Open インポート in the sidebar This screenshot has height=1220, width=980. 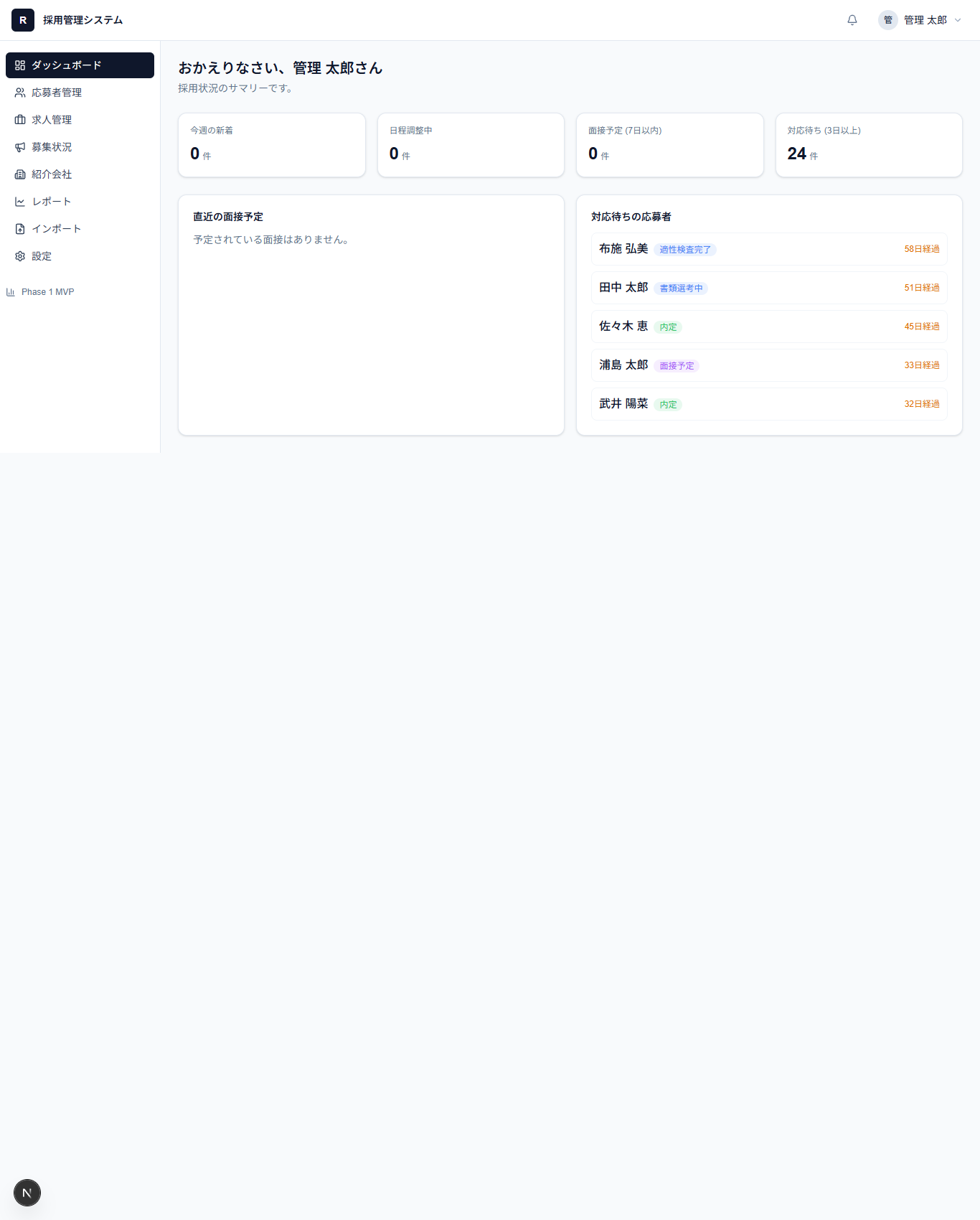click(x=80, y=229)
